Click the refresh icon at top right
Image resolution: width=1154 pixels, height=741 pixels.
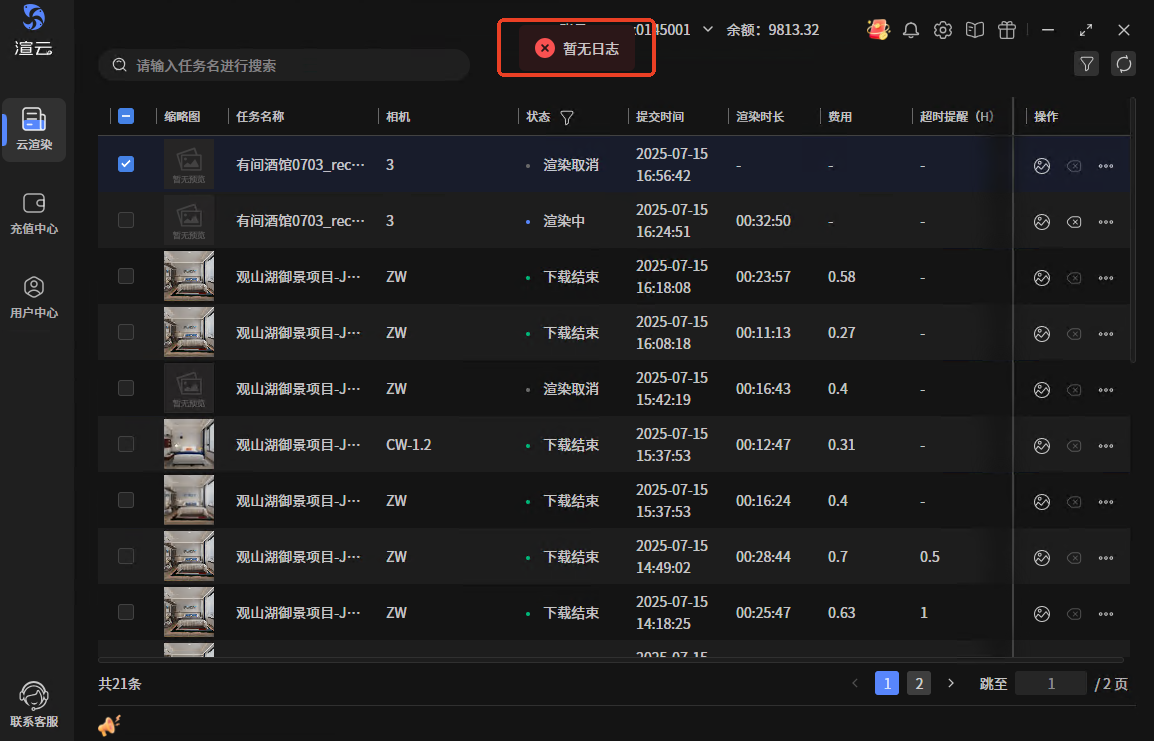click(x=1123, y=64)
